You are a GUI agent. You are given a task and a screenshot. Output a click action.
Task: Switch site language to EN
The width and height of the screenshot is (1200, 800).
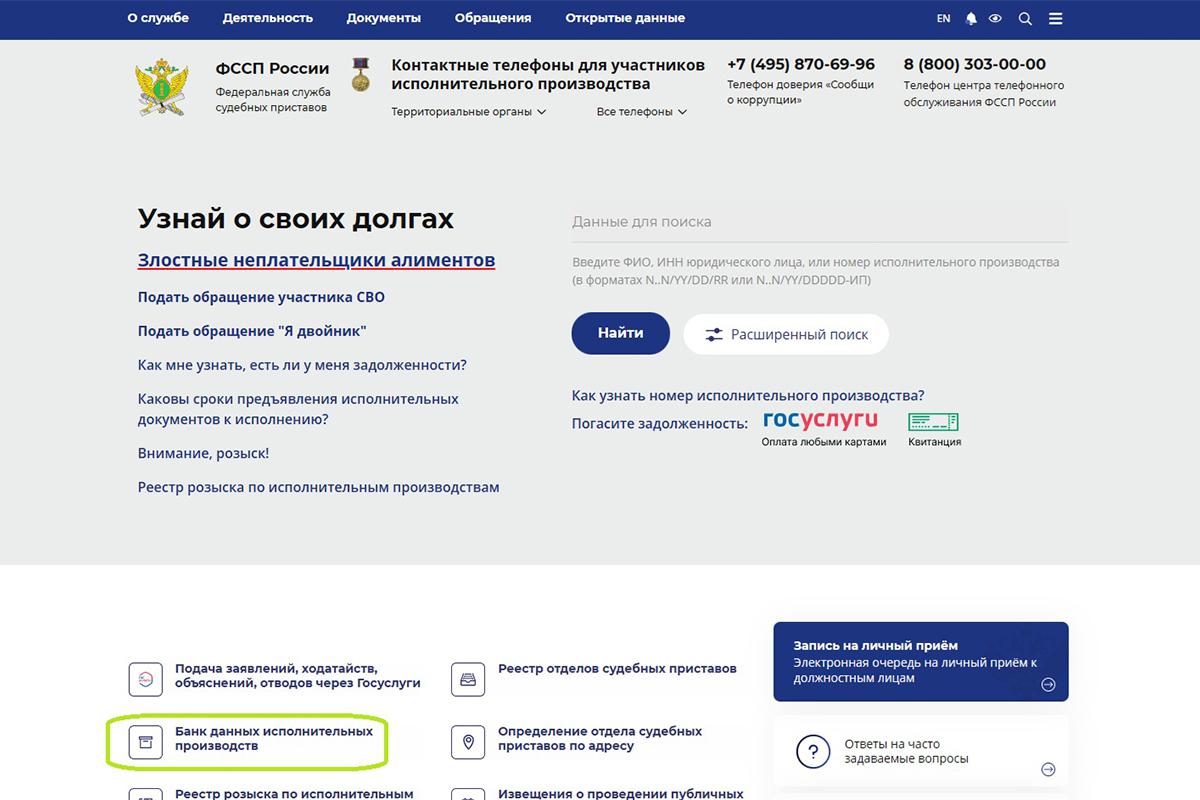coord(942,18)
